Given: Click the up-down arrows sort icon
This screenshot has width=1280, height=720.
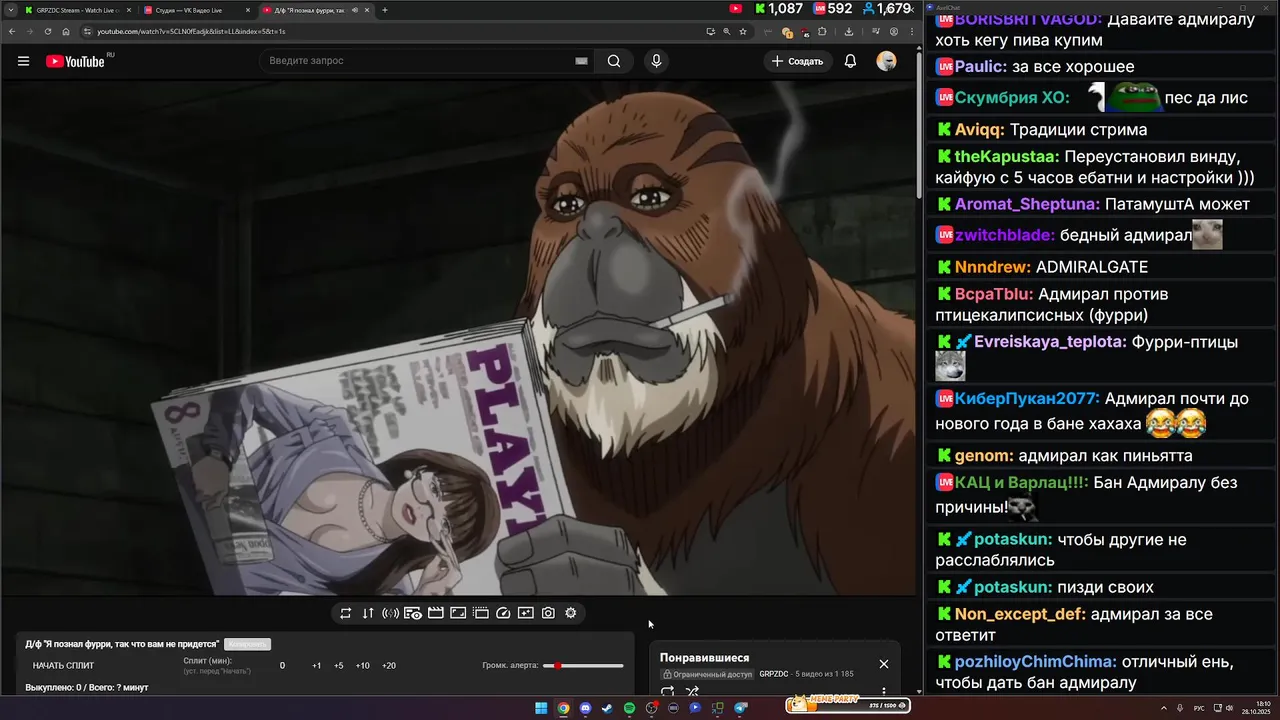Looking at the screenshot, I should (x=368, y=613).
